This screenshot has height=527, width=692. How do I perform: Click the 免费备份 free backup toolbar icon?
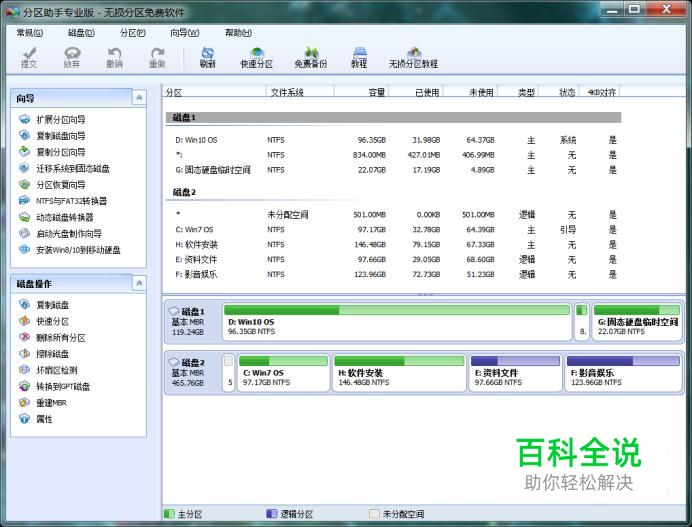pos(310,56)
